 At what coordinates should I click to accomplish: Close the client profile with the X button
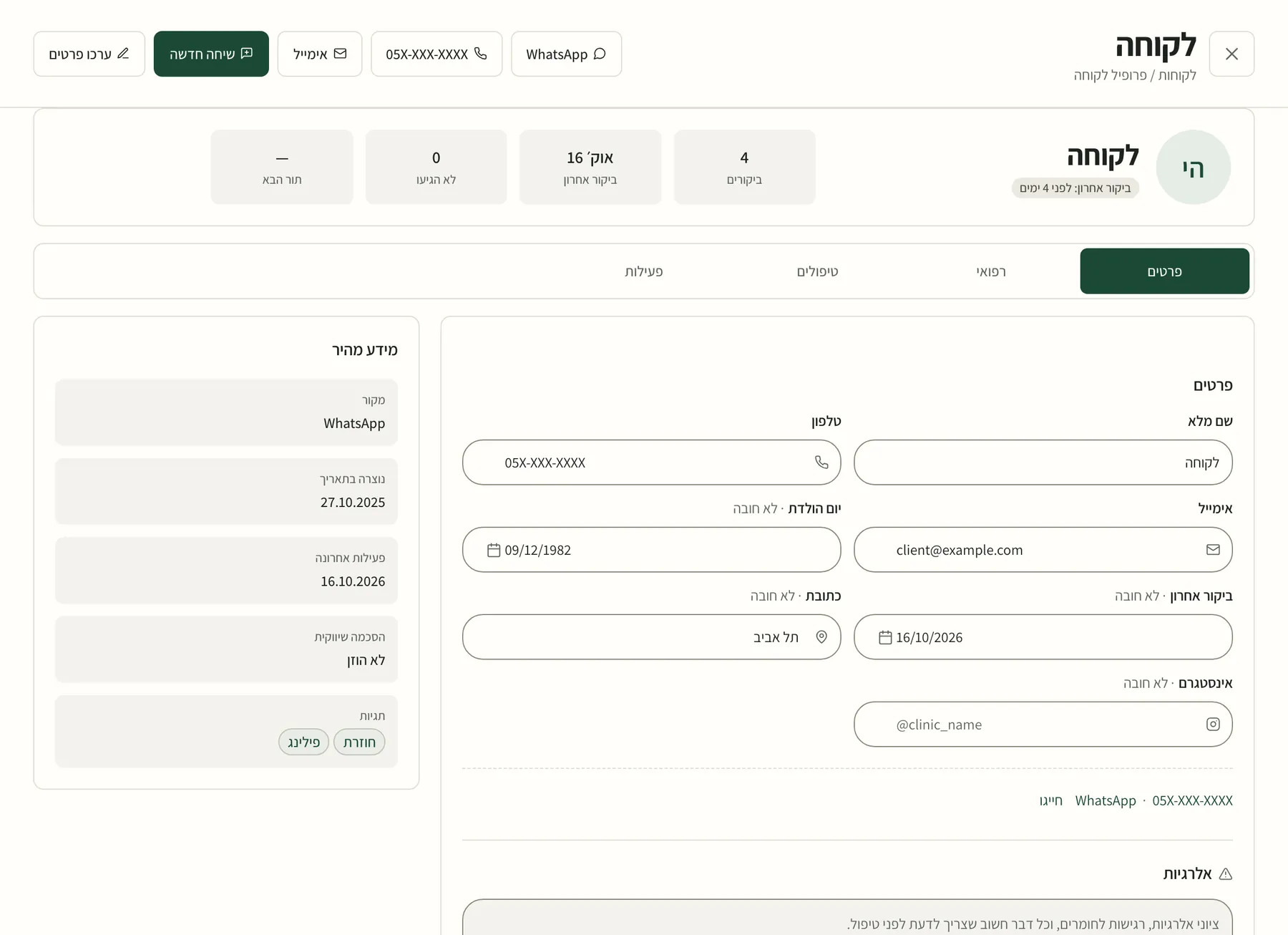tap(1231, 54)
